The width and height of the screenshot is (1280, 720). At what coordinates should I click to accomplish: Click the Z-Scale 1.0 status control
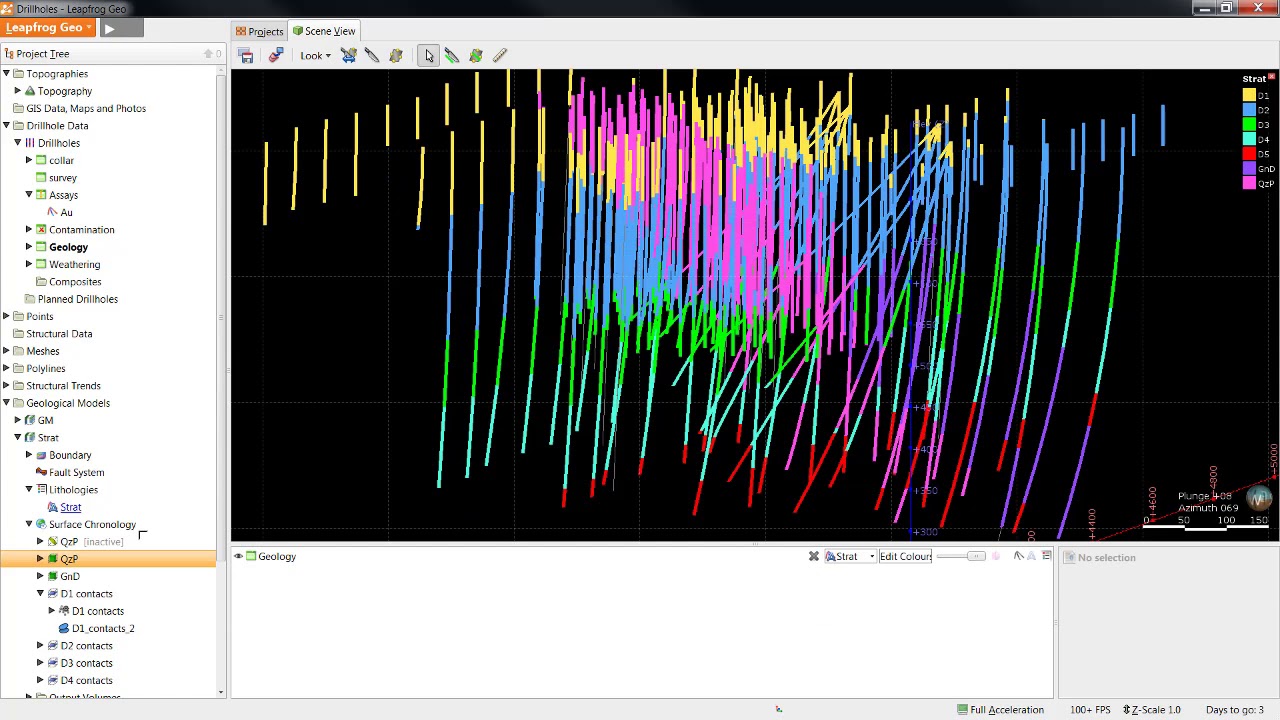(x=1152, y=710)
